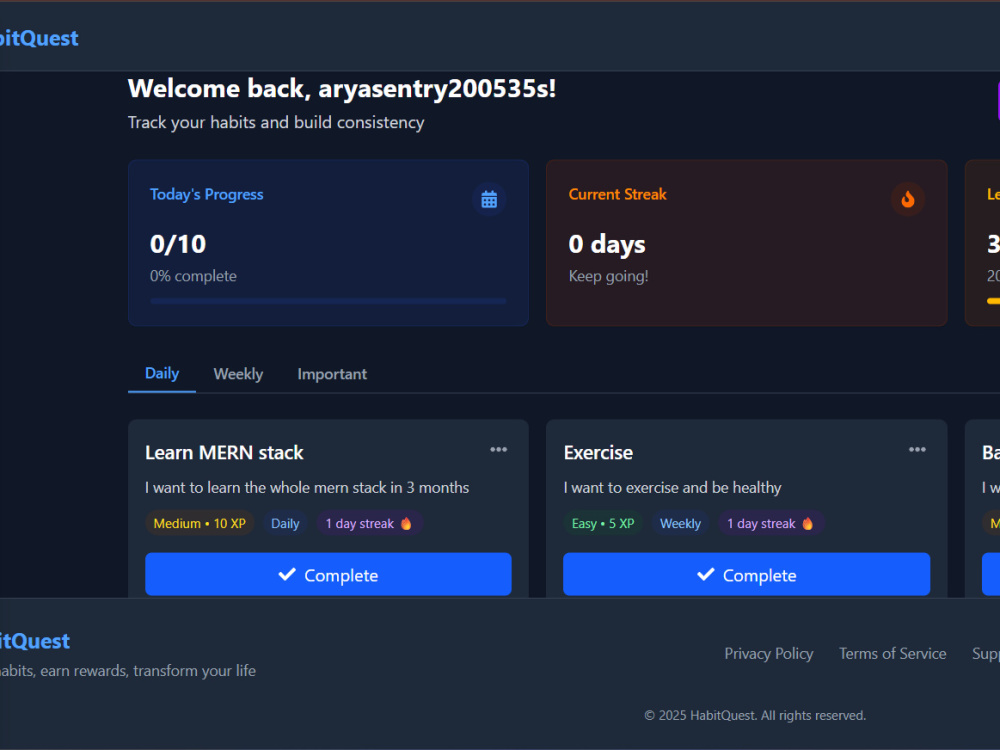Open the three-dot menu on Learn MERN stack
This screenshot has height=750, width=1000.
point(499,450)
